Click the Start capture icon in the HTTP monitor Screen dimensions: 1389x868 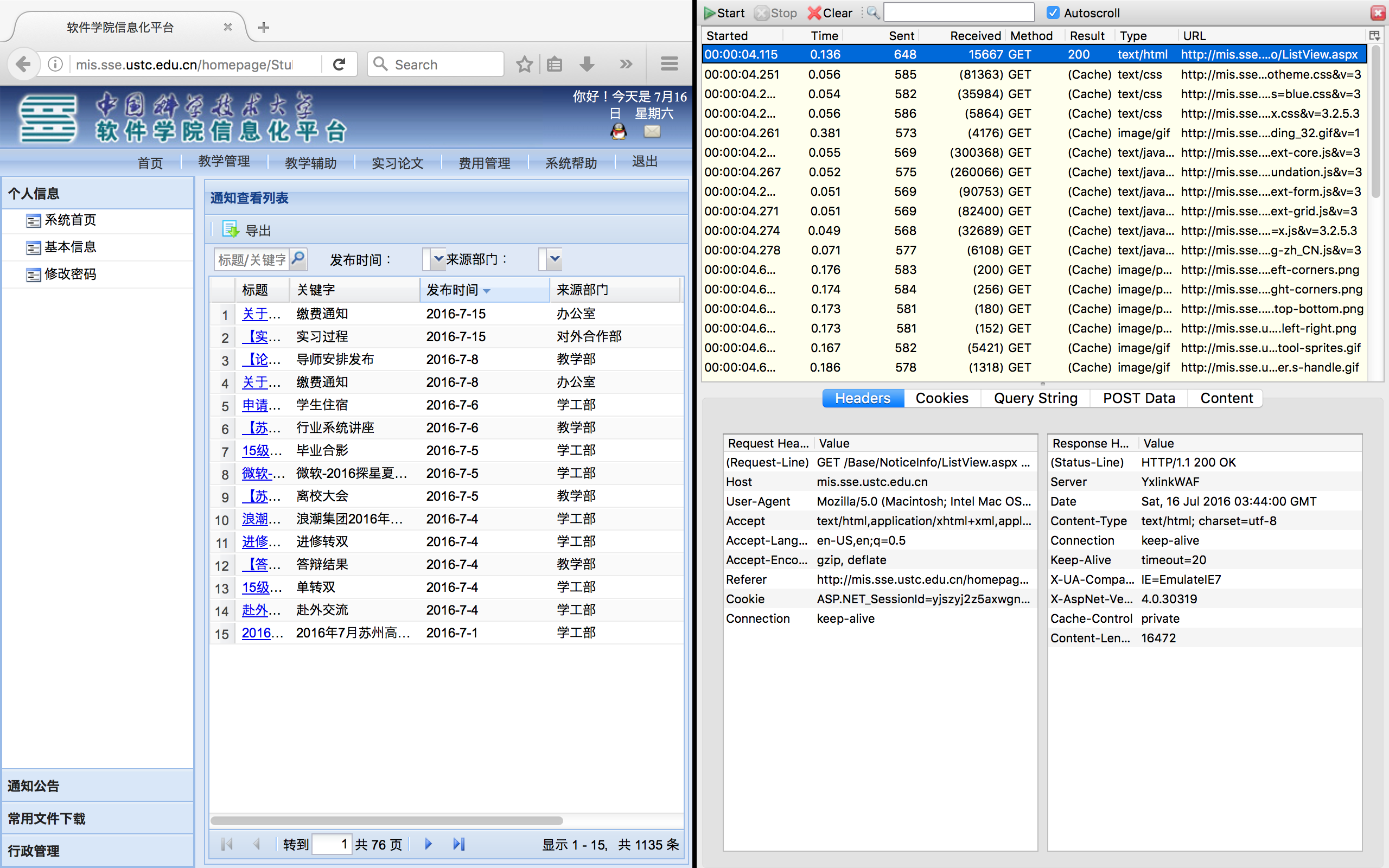point(710,12)
